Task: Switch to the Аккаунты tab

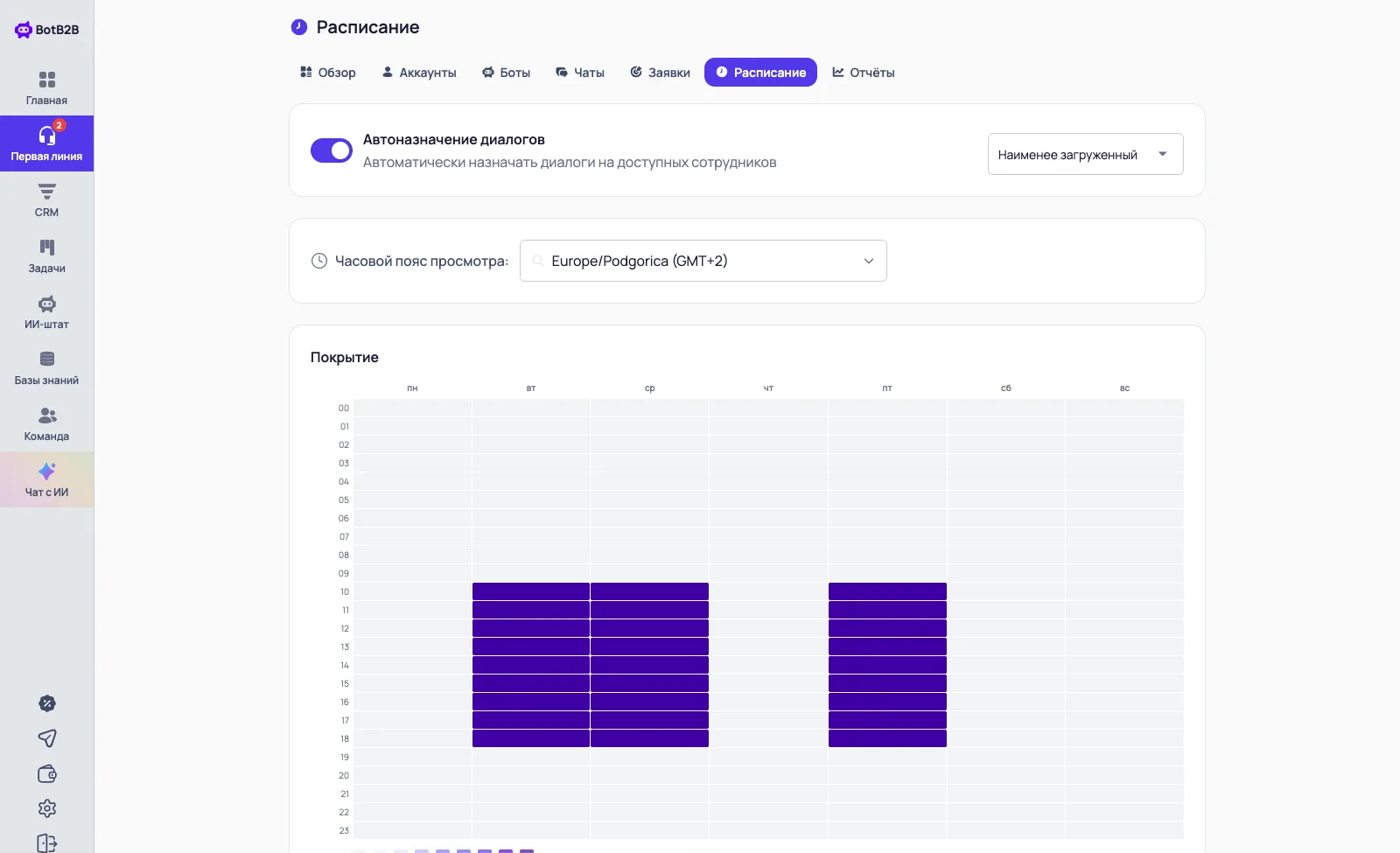Action: [419, 73]
